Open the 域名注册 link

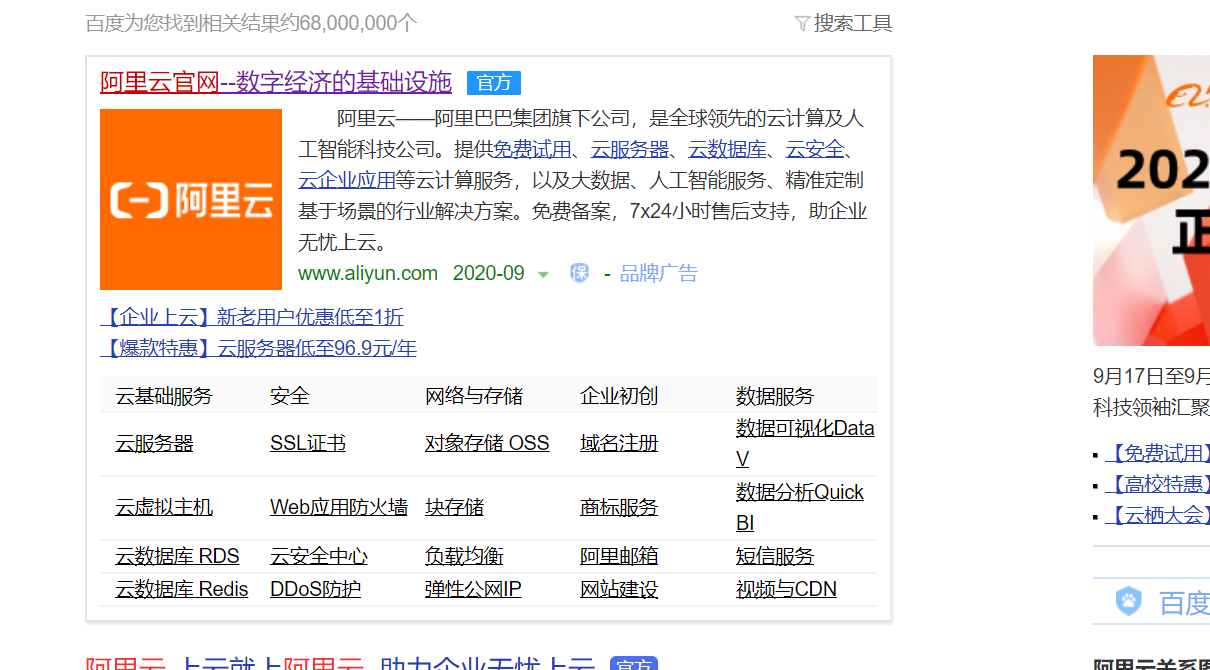point(619,443)
